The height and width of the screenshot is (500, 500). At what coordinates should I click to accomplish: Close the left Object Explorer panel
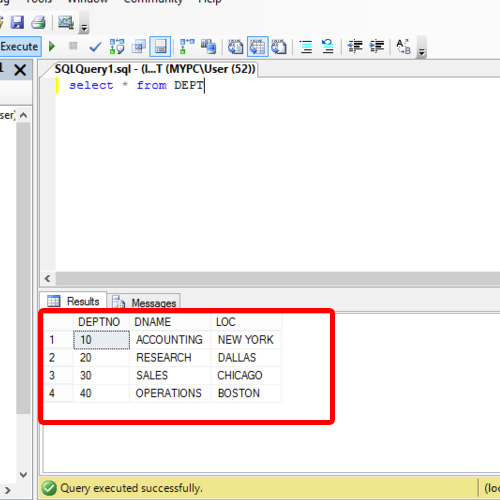tap(20, 70)
